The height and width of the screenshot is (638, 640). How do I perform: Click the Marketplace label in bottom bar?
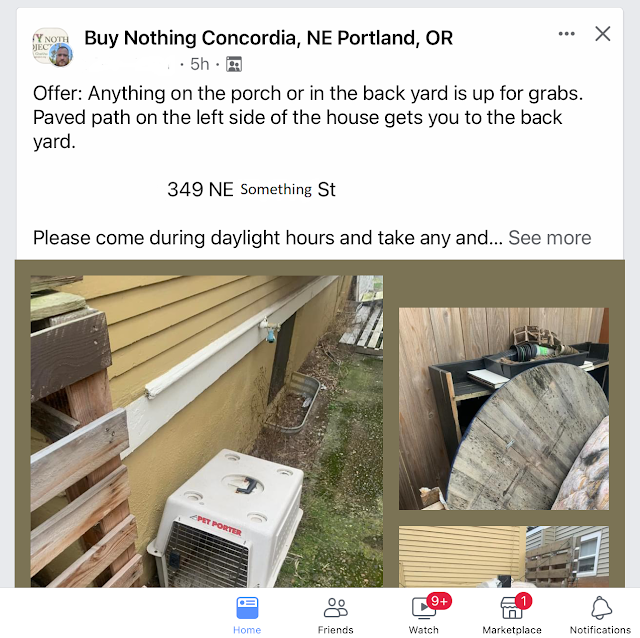click(512, 630)
